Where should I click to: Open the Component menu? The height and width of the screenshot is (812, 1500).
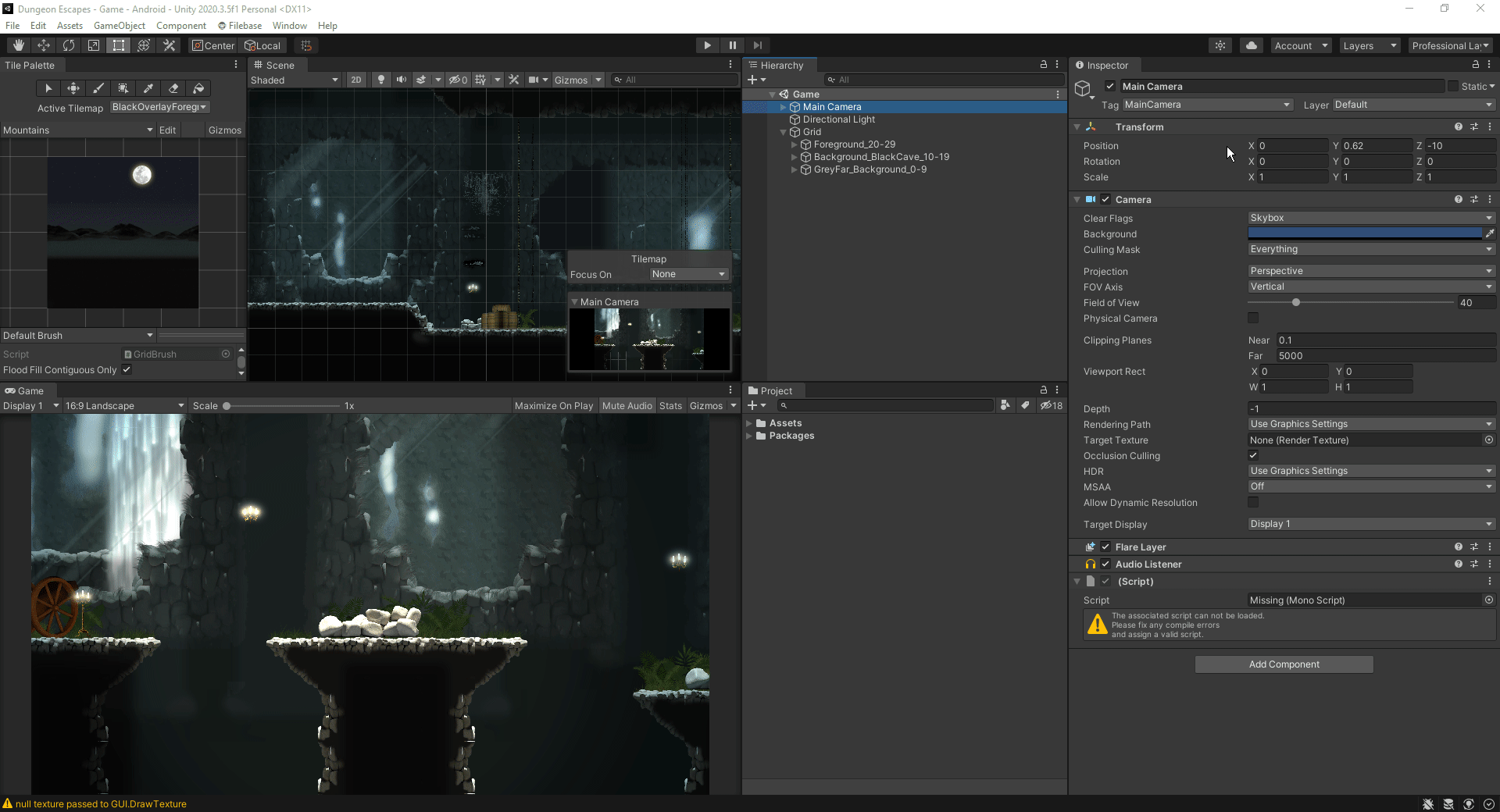181,26
